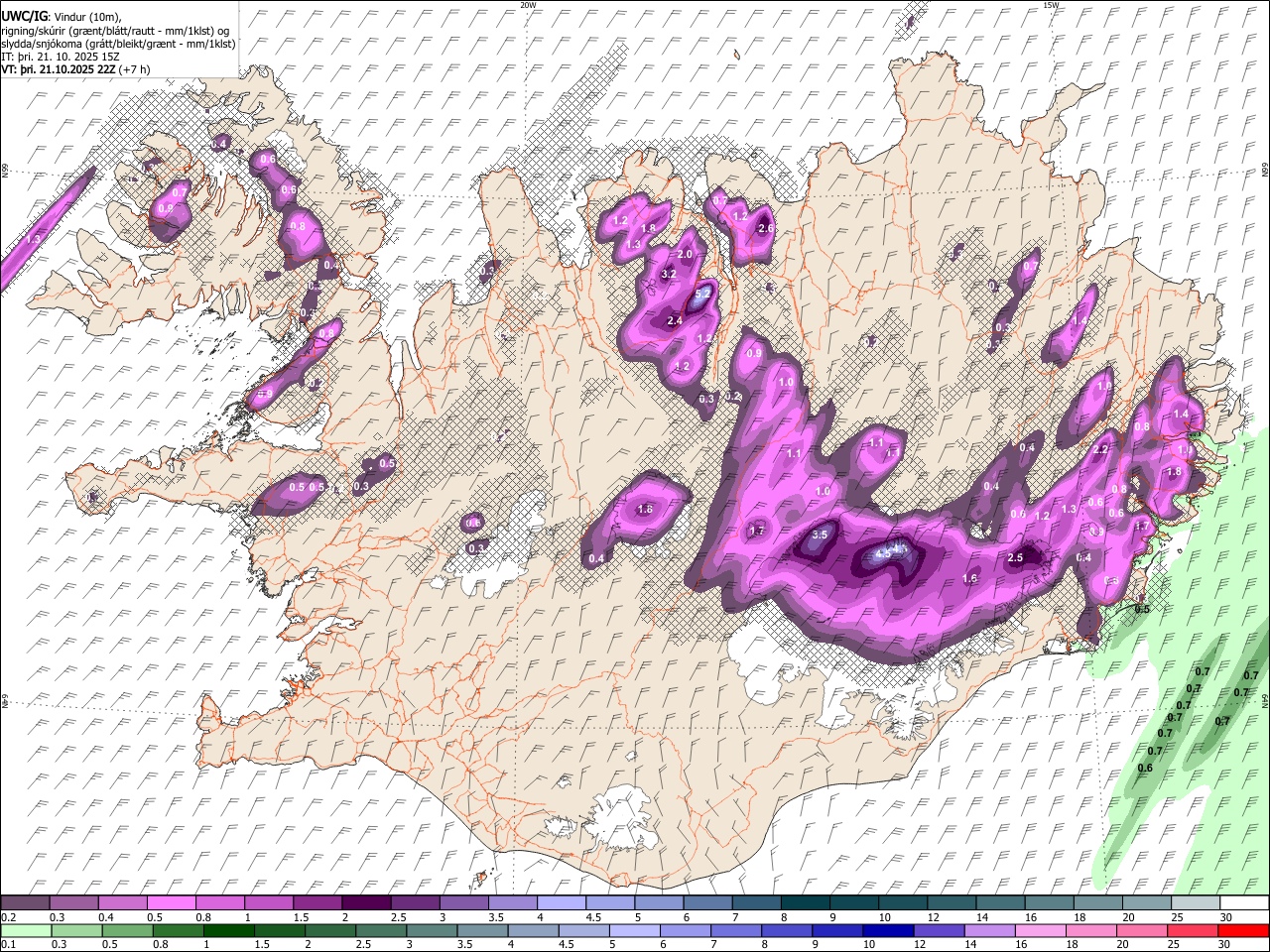
Task: Click the '20W' longitude label at the top
Action: (528, 5)
